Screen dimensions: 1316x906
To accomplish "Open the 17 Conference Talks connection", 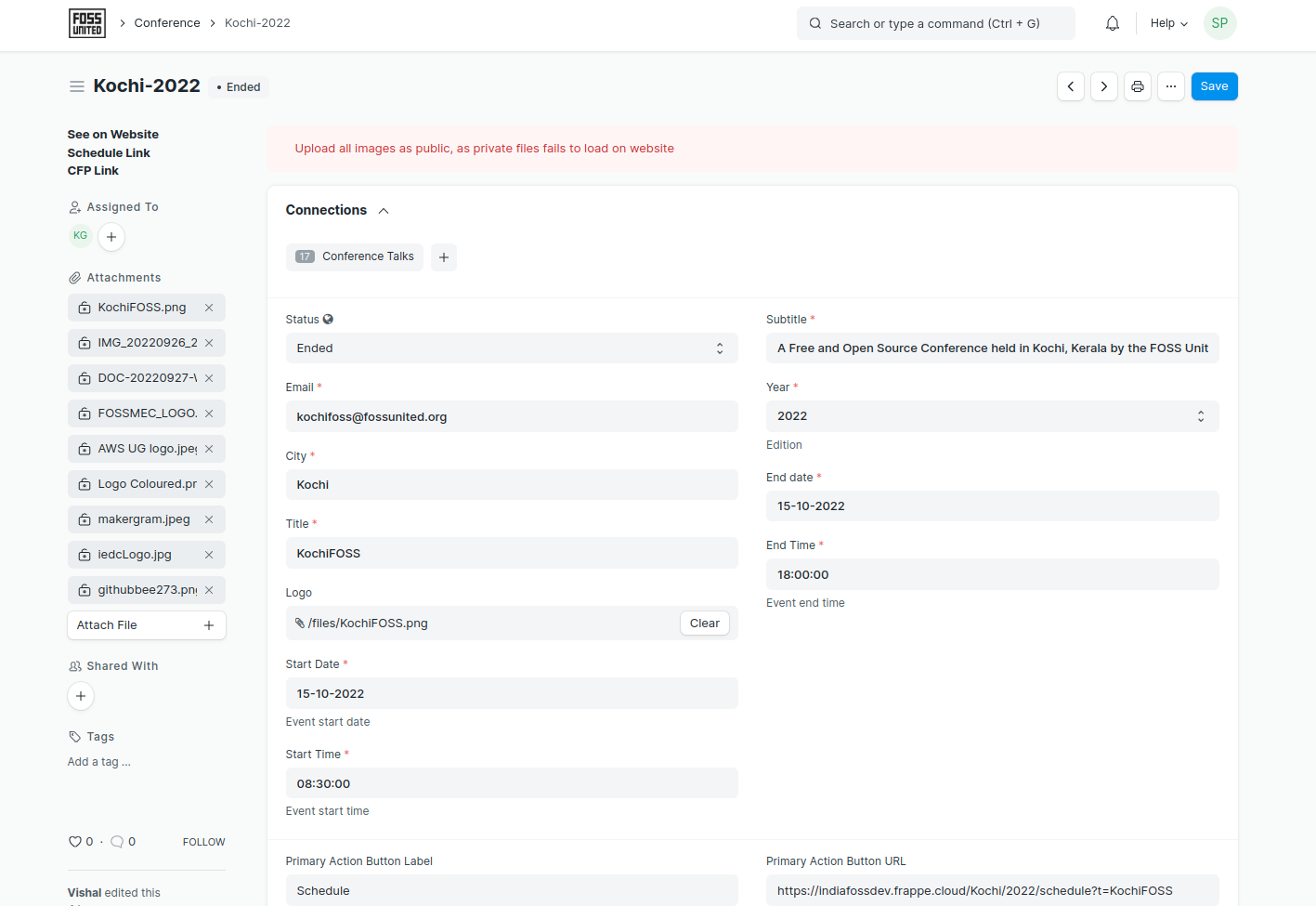I will pos(355,257).
